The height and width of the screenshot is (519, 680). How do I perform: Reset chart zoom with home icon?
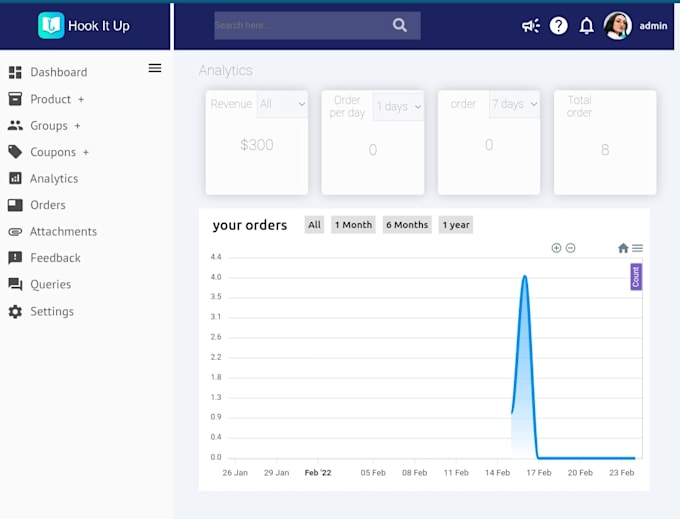(623, 248)
